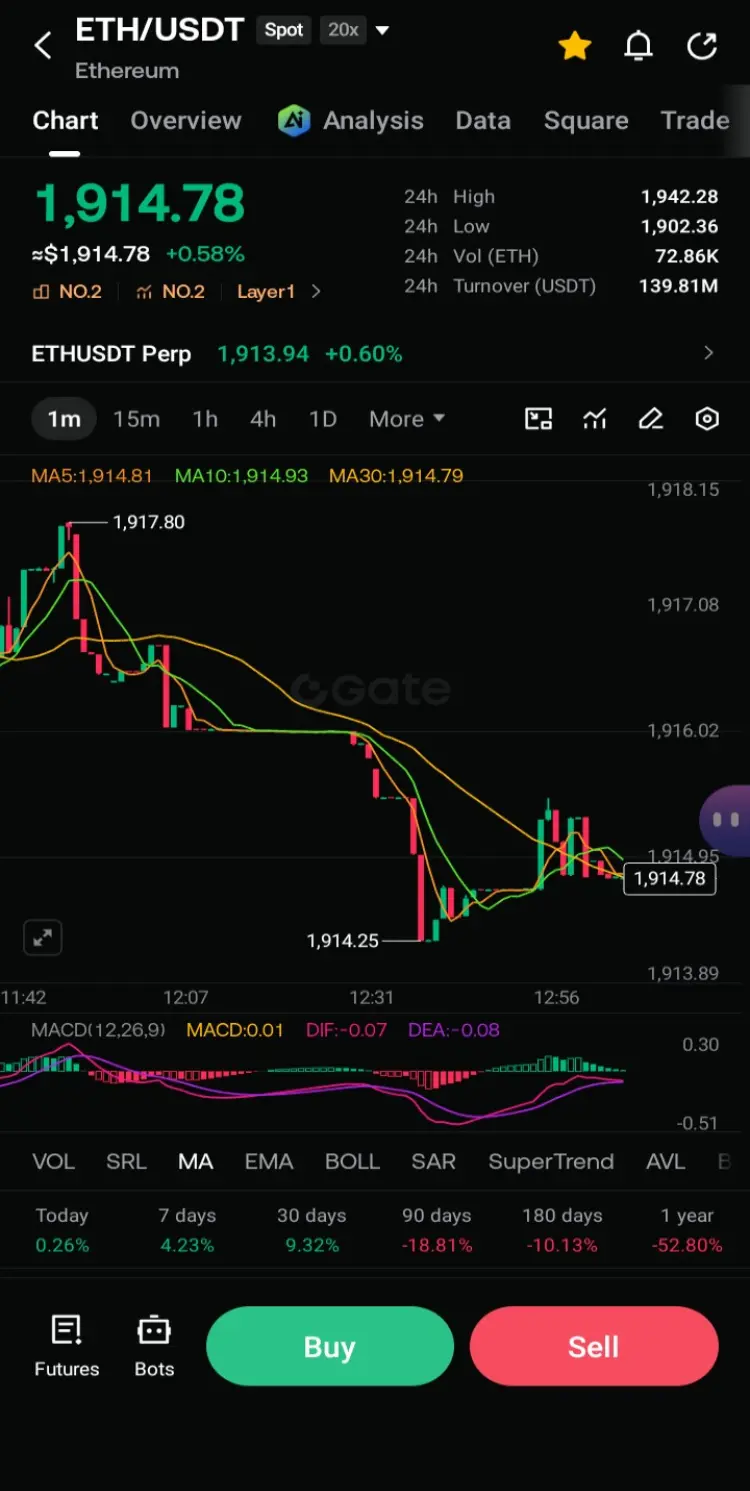The image size is (750, 1491).
Task: Tap the 7 days 4.23% performance
Action: [x=187, y=1230]
